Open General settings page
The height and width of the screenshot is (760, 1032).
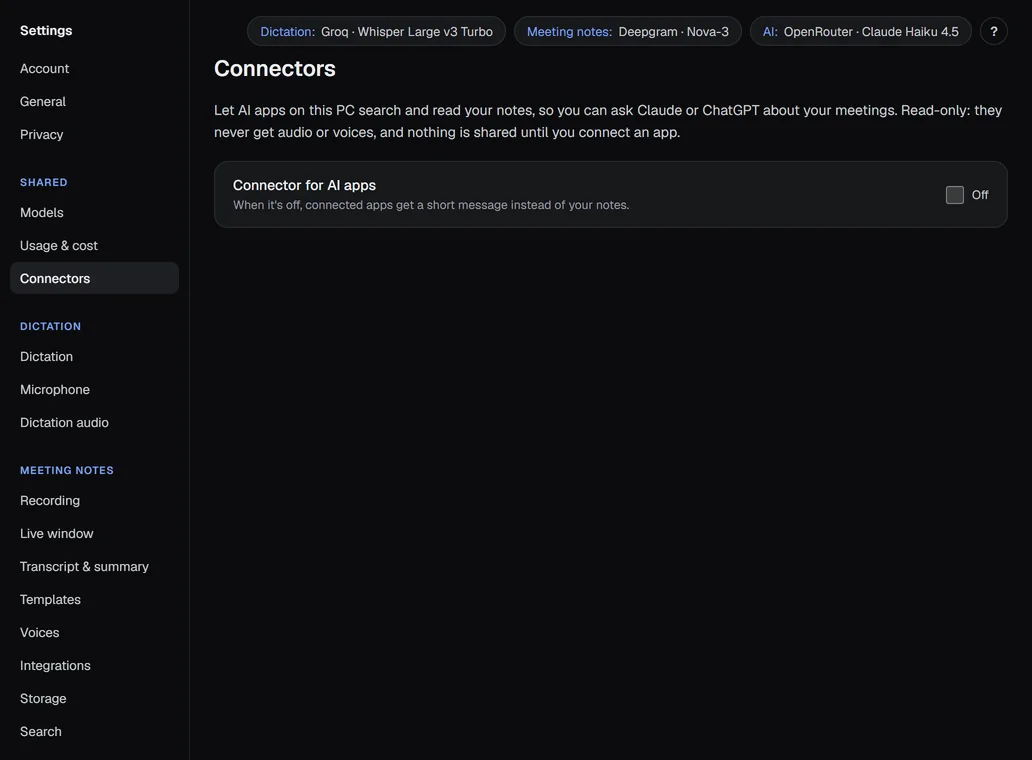[x=94, y=101]
